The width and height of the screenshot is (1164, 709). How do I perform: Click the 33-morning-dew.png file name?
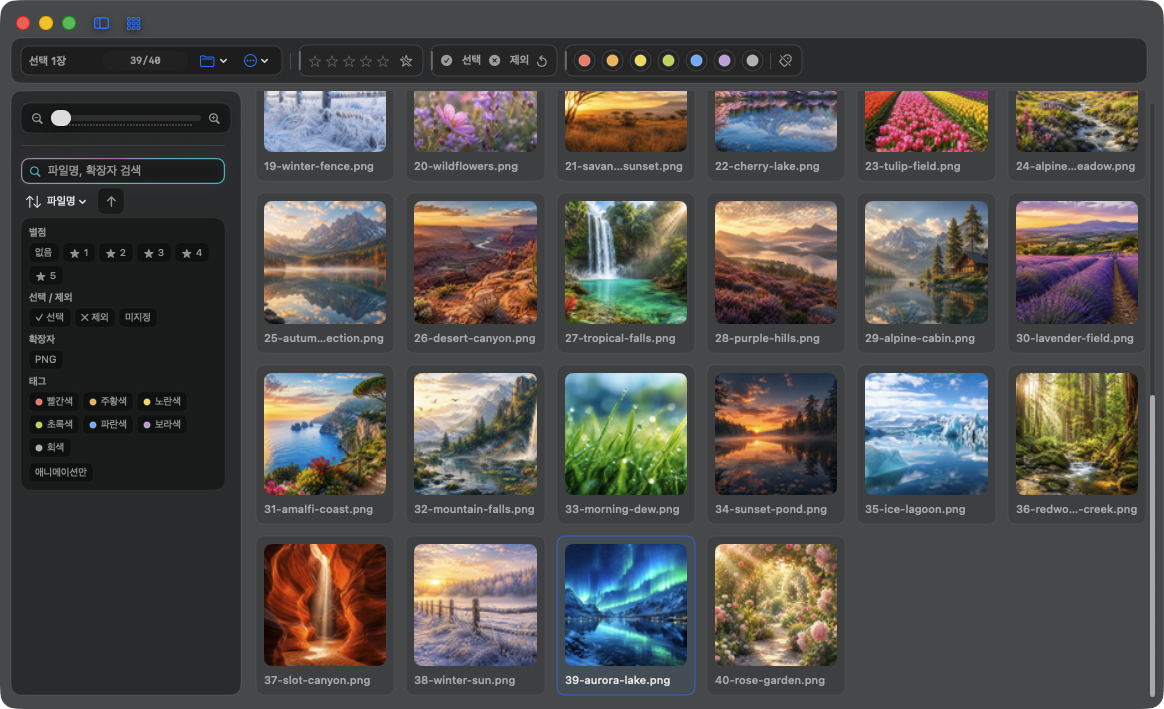pyautogui.click(x=622, y=509)
